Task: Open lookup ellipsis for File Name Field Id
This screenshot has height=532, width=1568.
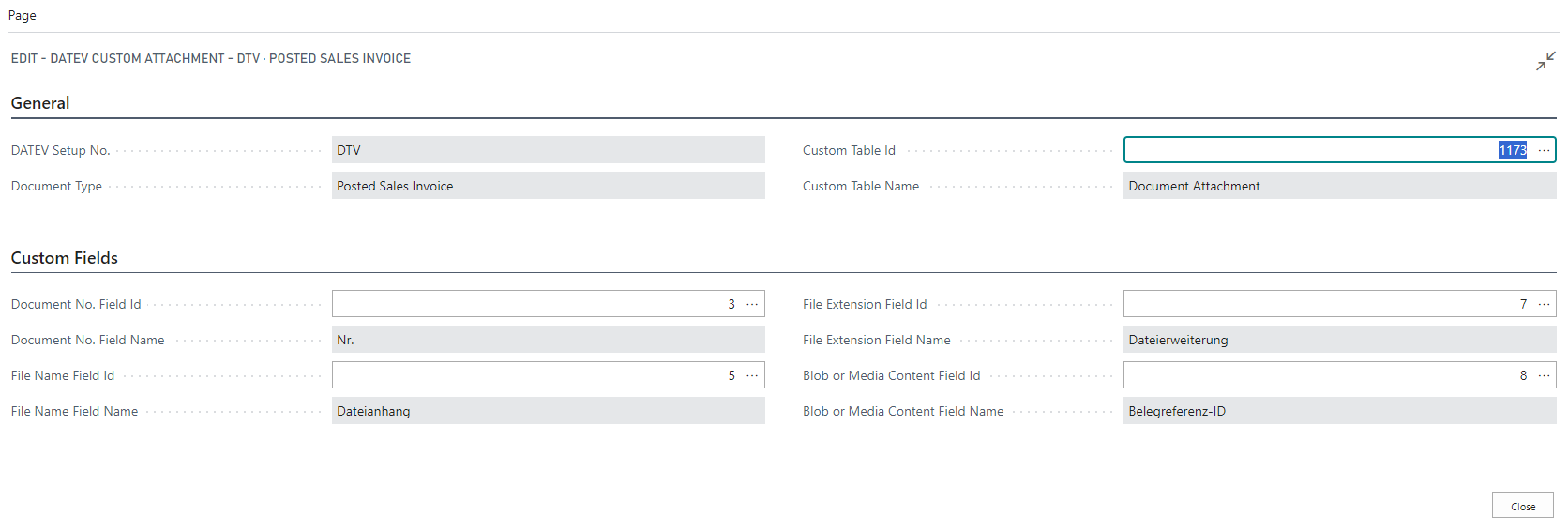Action: click(x=752, y=375)
